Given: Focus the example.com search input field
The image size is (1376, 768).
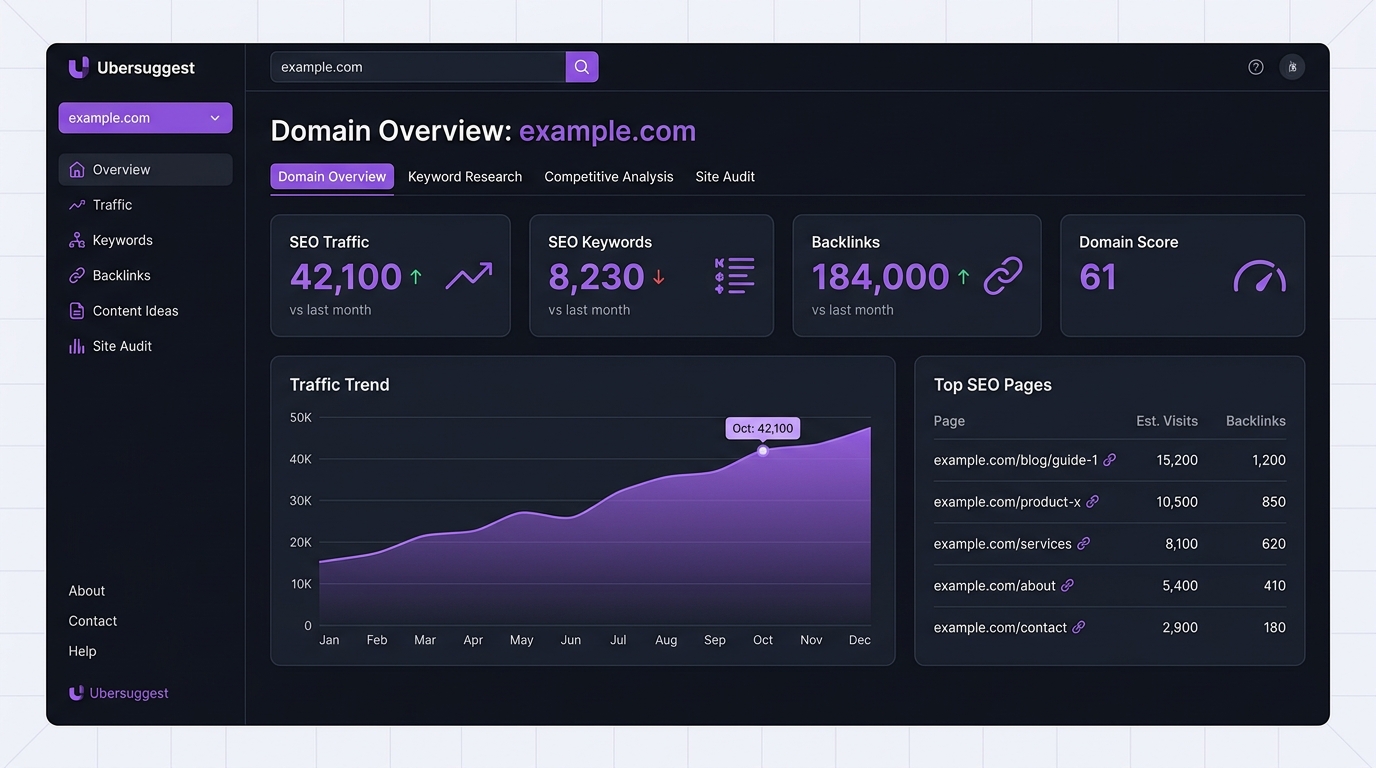Looking at the screenshot, I should pyautogui.click(x=418, y=67).
